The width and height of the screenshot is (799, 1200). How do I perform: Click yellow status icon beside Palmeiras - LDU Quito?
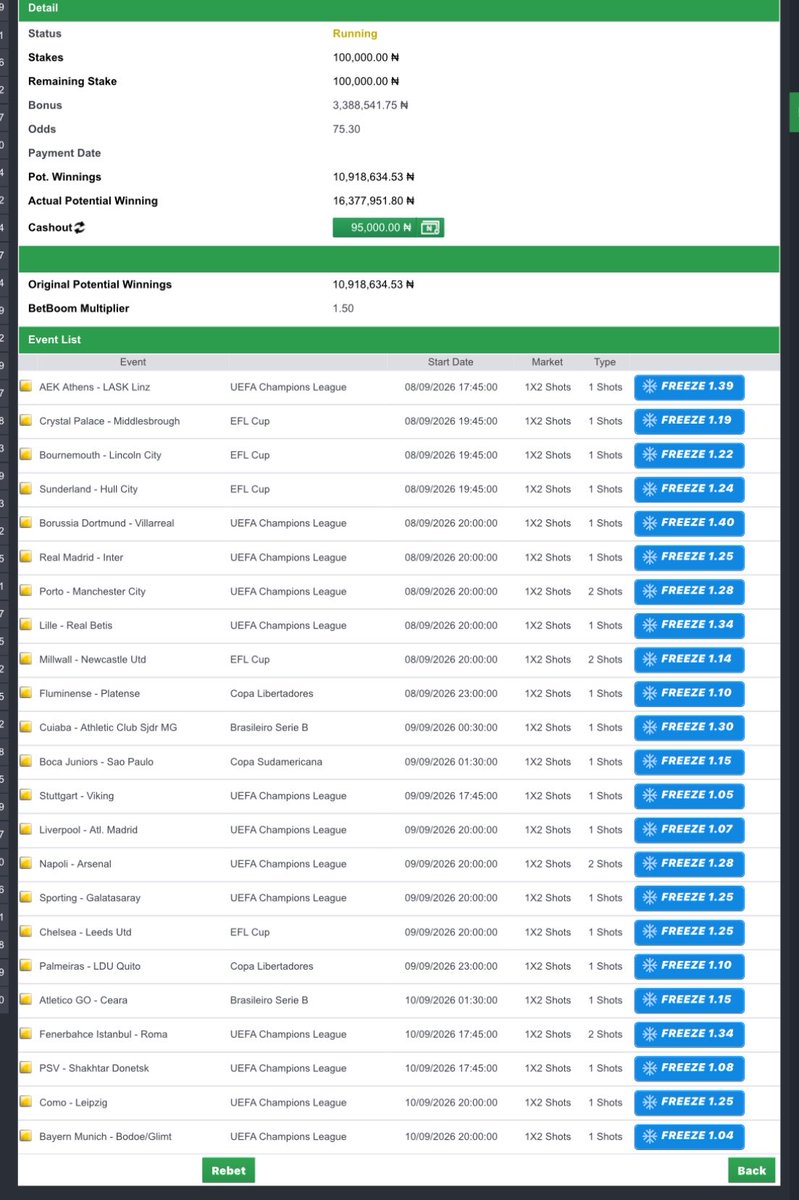(26, 966)
